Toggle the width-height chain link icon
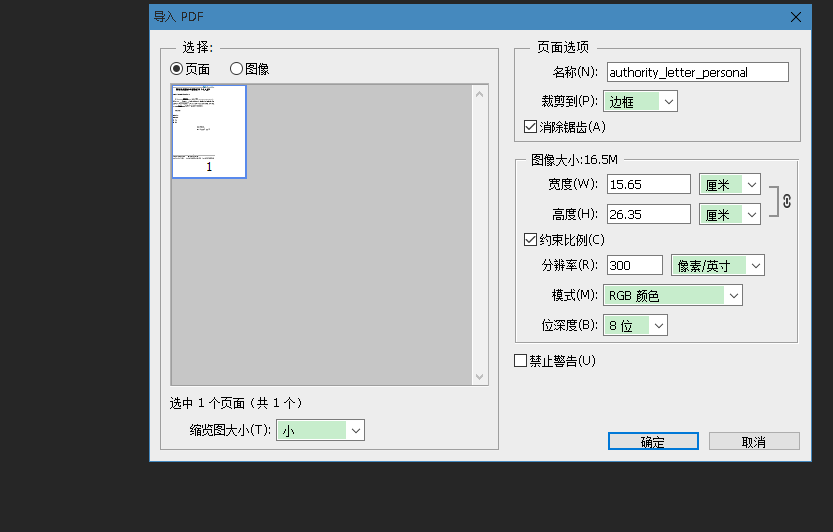 coord(787,201)
